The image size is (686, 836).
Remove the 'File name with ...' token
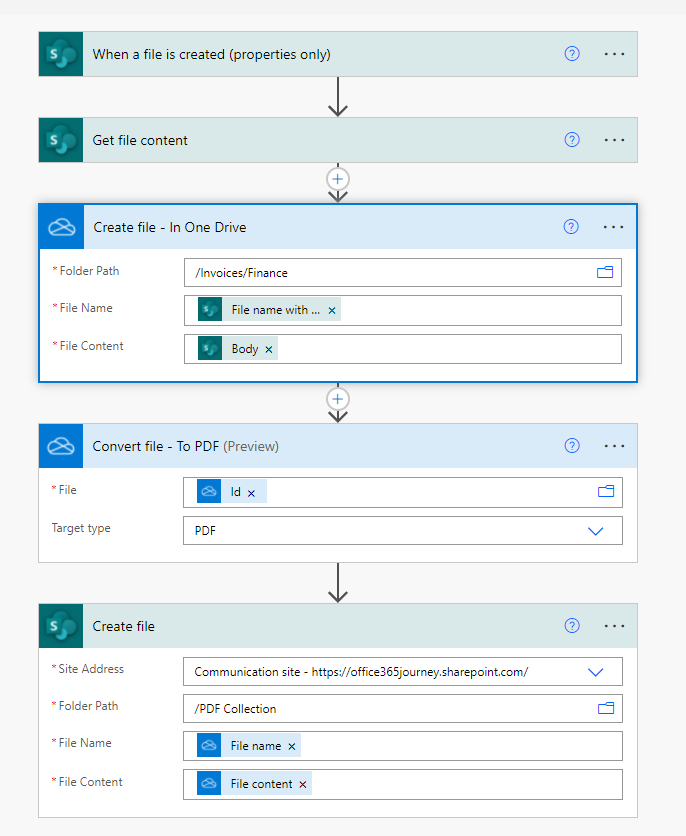[332, 310]
